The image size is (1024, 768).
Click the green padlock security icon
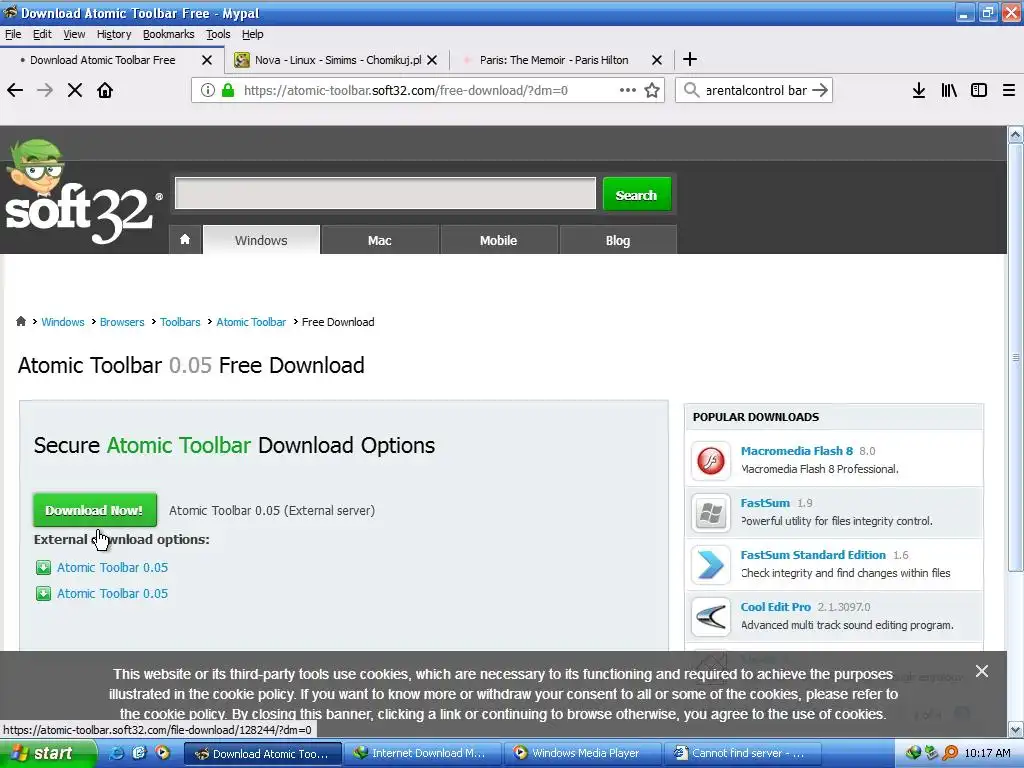click(x=228, y=90)
